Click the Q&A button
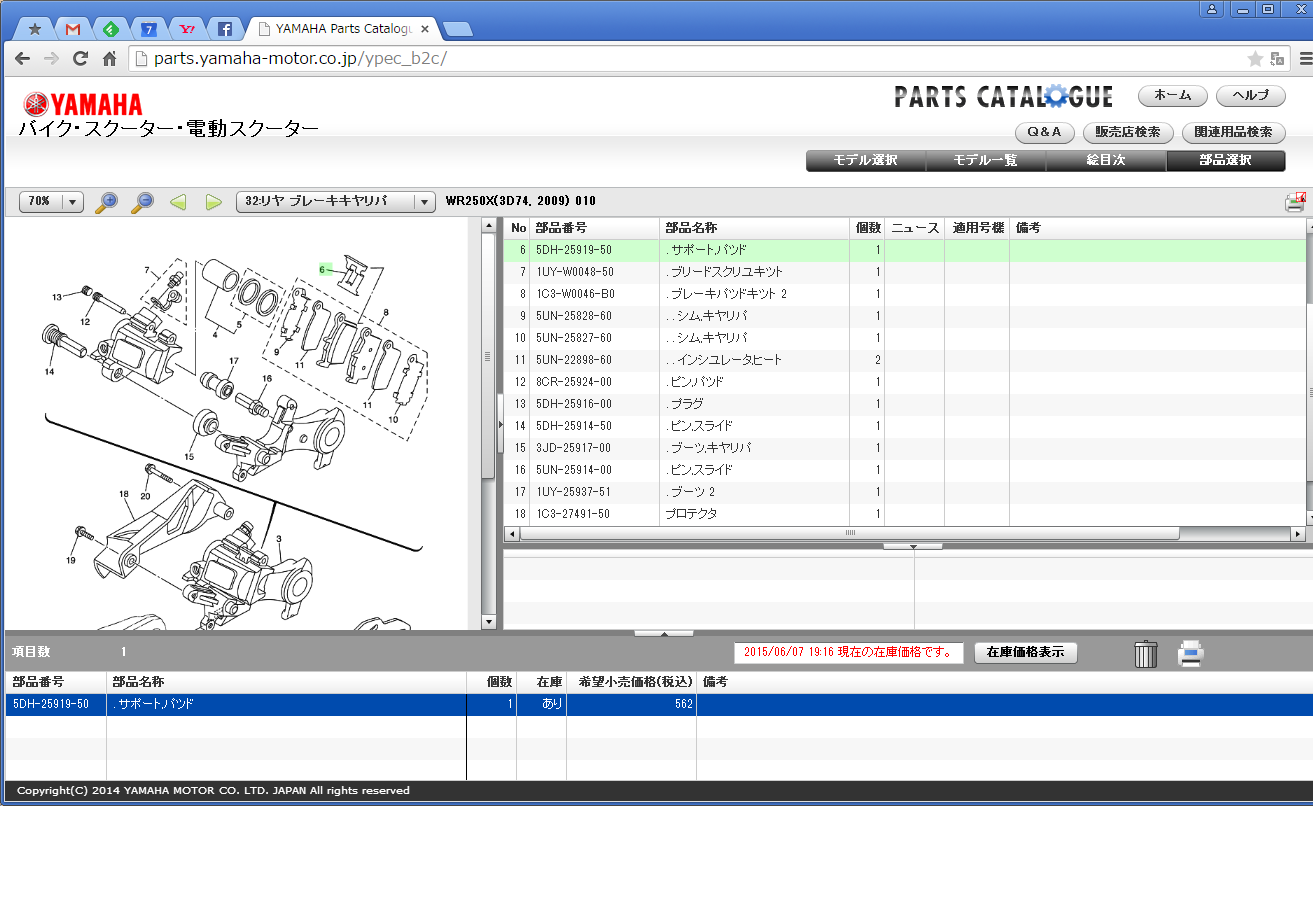This screenshot has height=906, width=1313. click(1045, 132)
